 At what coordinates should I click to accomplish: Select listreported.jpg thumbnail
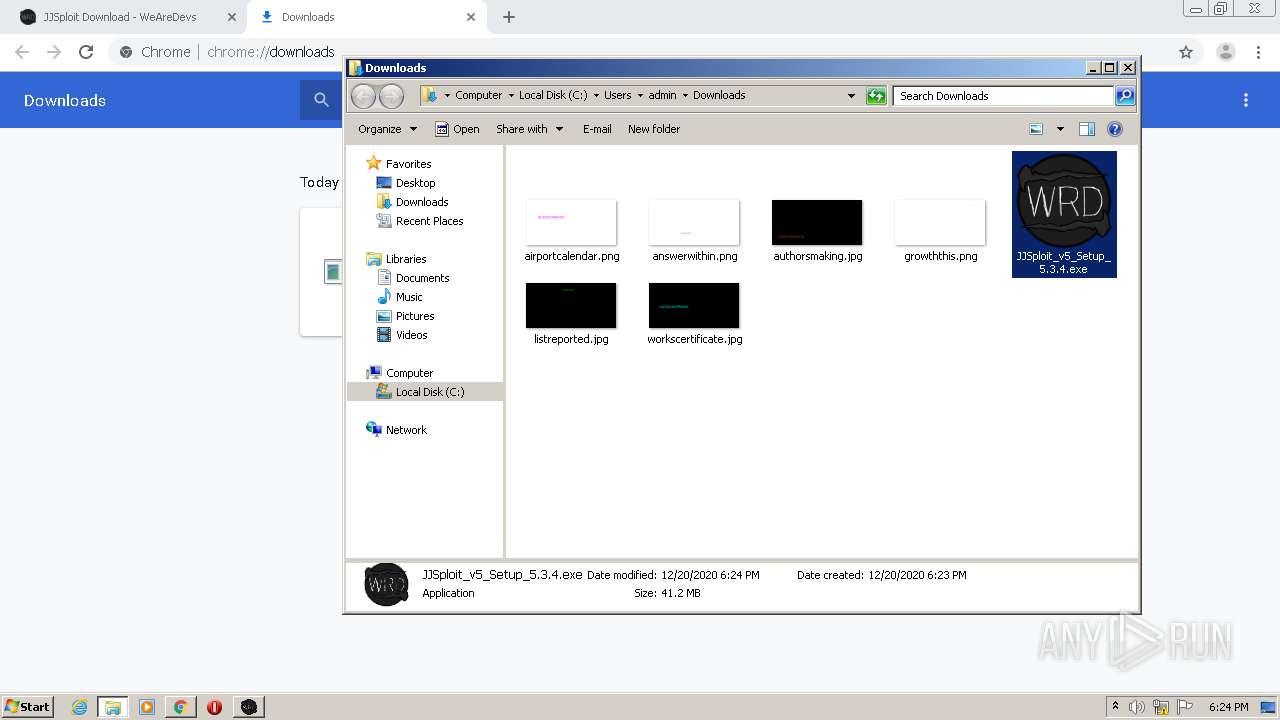[x=571, y=305]
